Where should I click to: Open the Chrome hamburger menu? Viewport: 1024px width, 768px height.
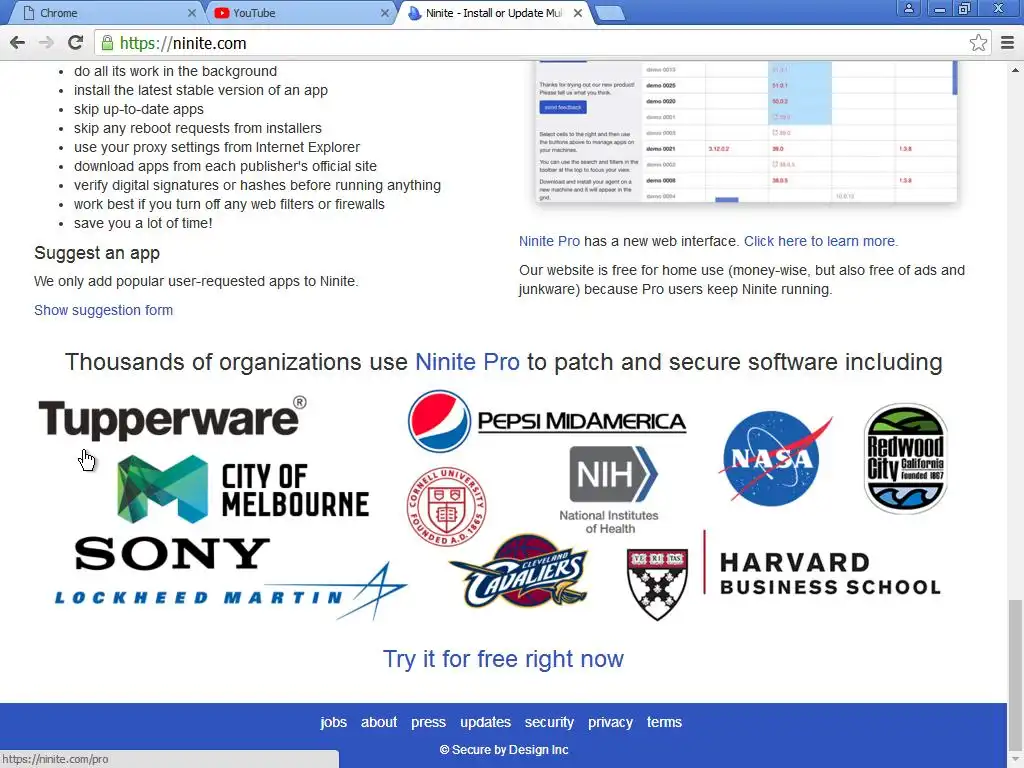[x=1007, y=43]
